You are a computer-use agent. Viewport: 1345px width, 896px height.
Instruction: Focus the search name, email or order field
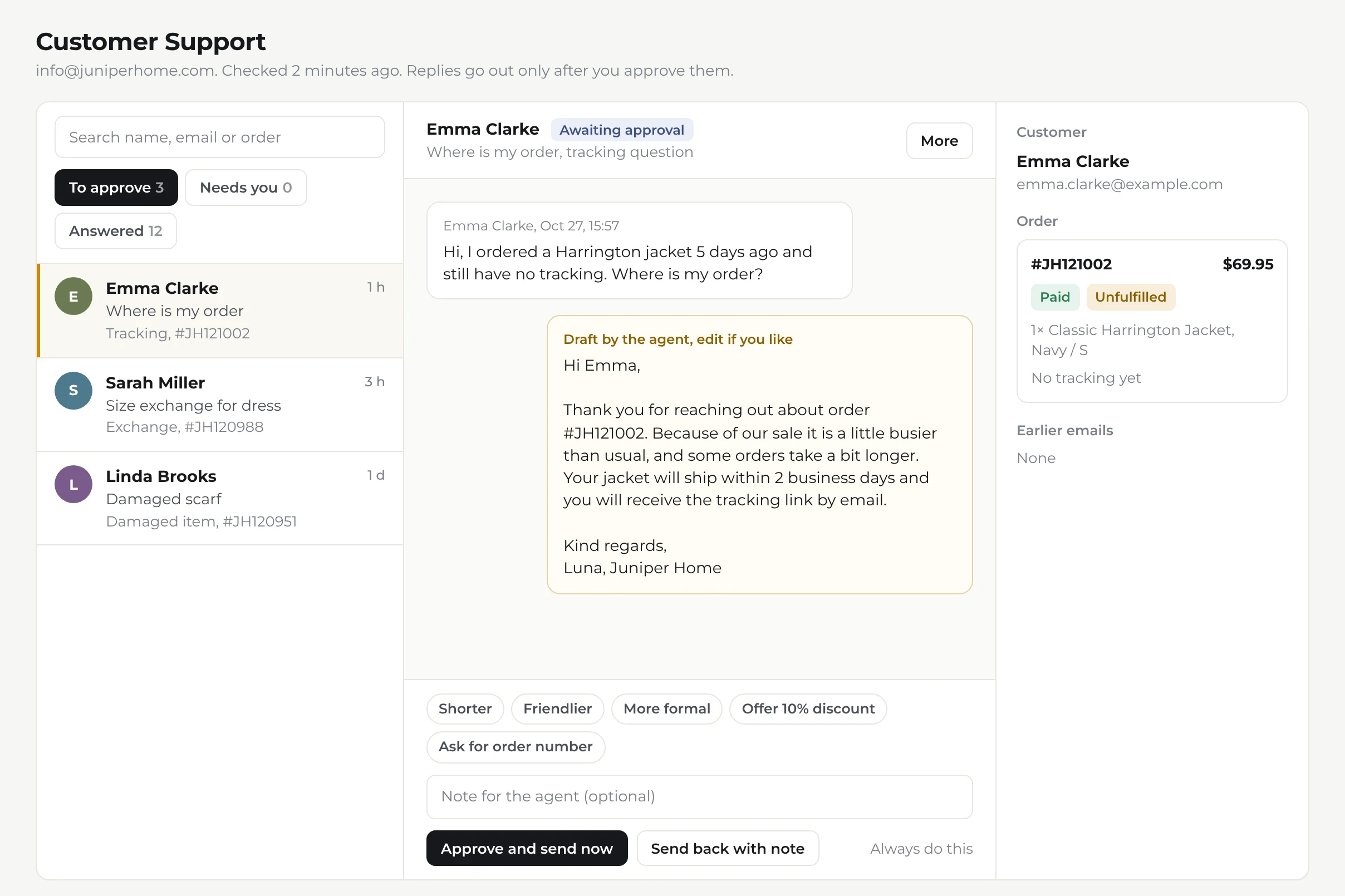click(219, 137)
